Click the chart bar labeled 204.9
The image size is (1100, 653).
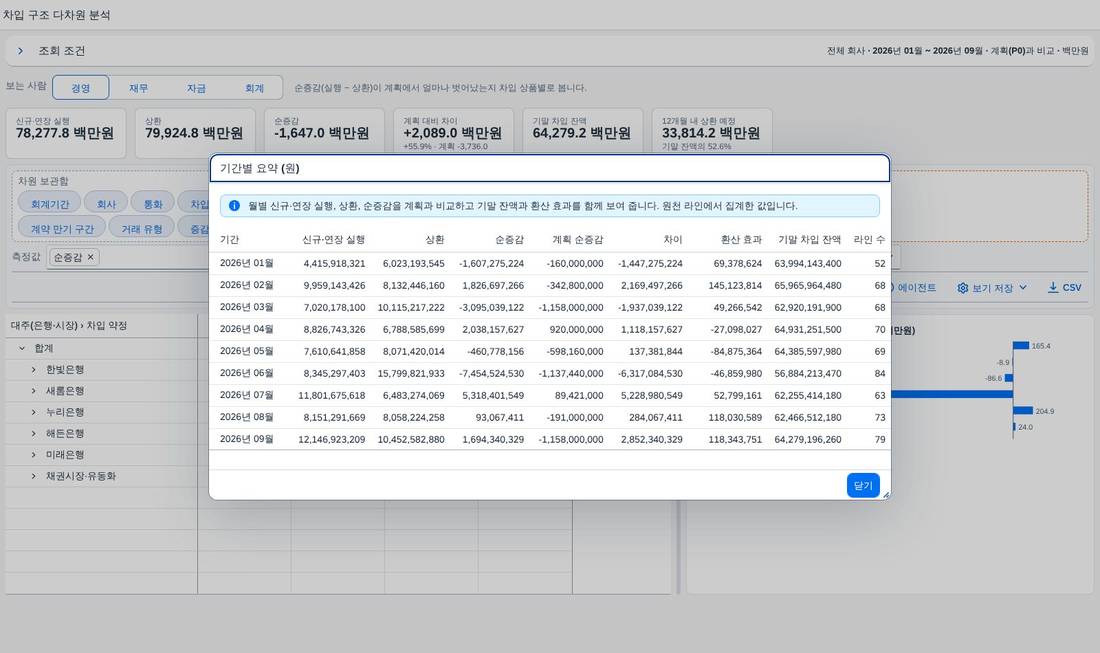[1023, 410]
